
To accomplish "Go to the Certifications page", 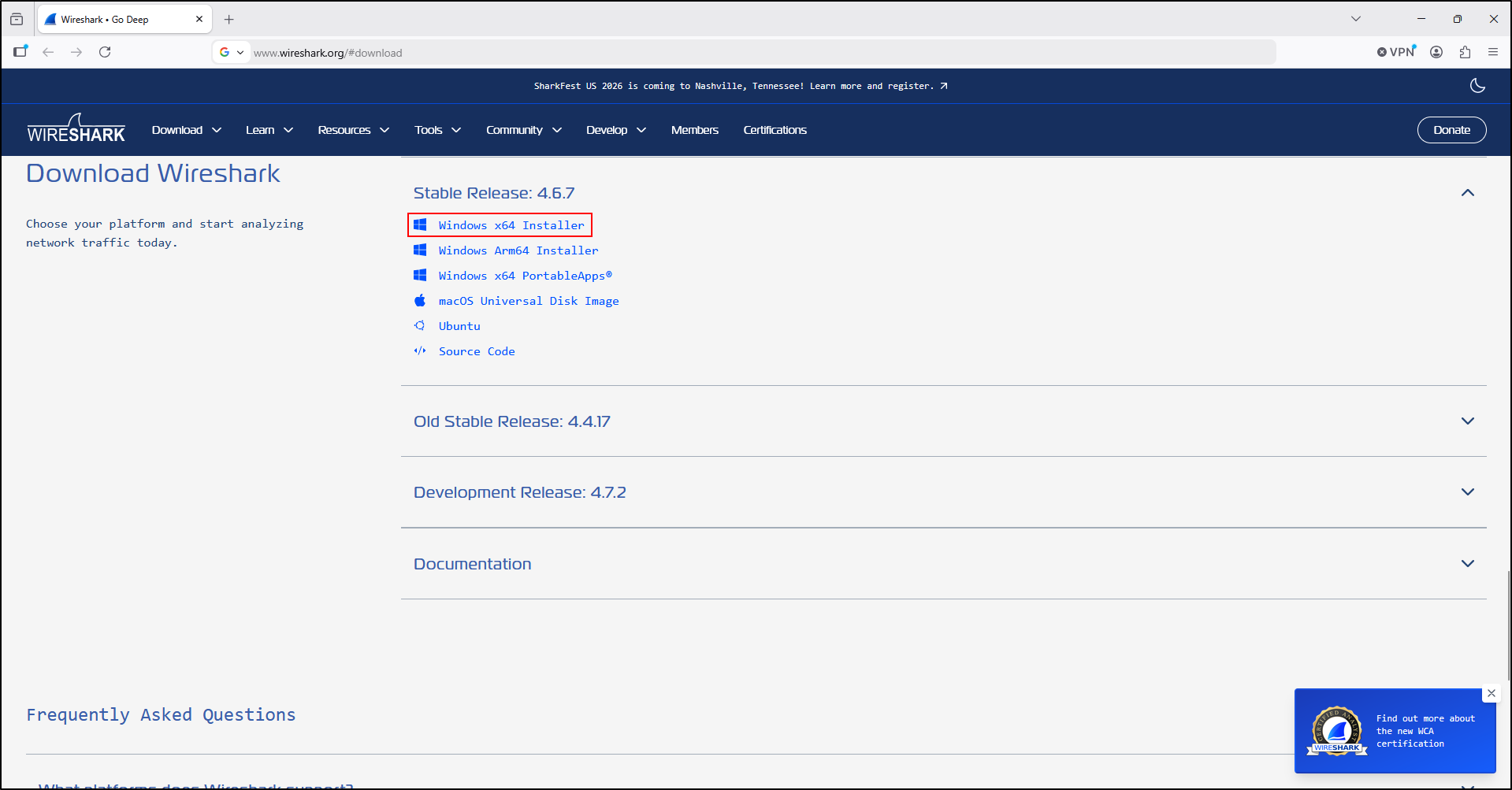I will pos(775,130).
